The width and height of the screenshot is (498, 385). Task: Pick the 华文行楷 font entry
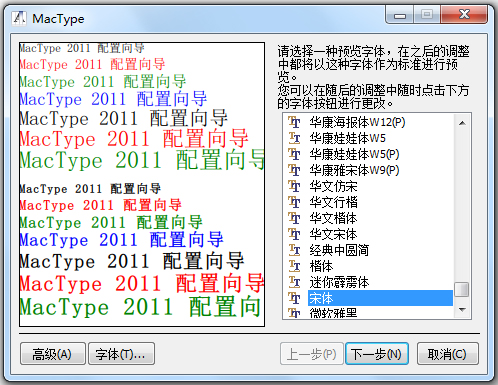point(333,202)
